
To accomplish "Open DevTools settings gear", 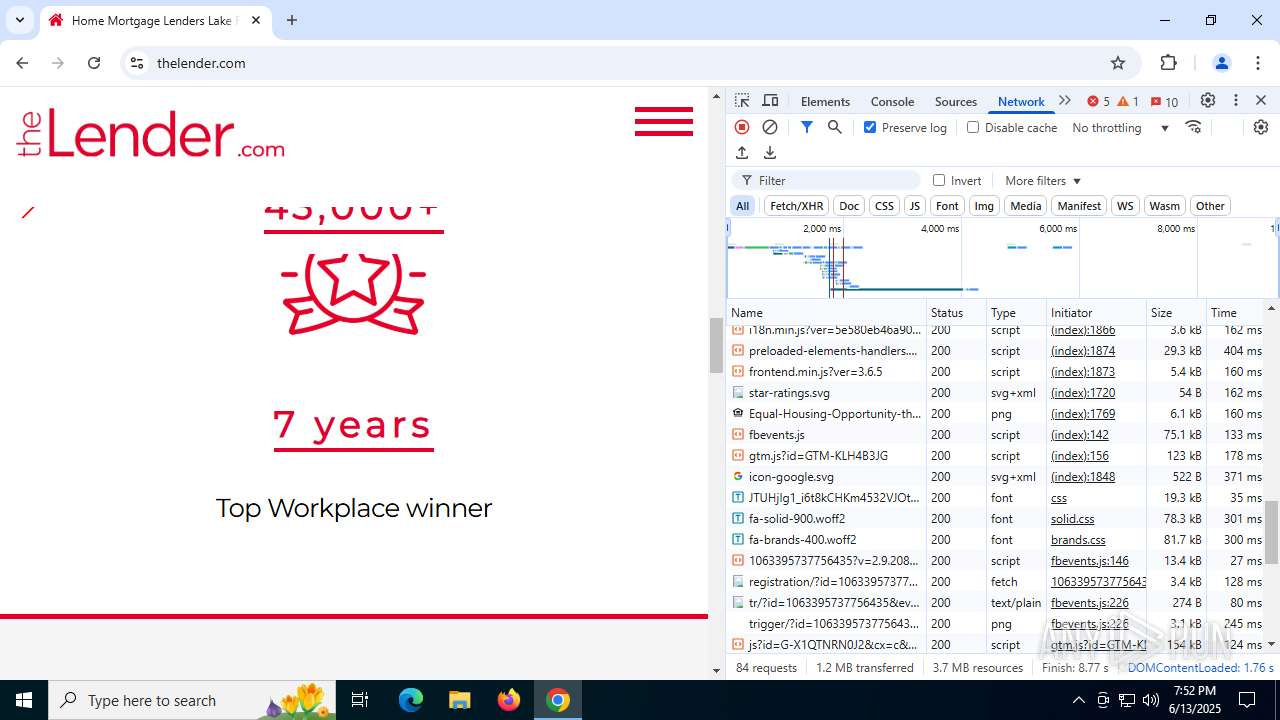I will [x=1208, y=101].
